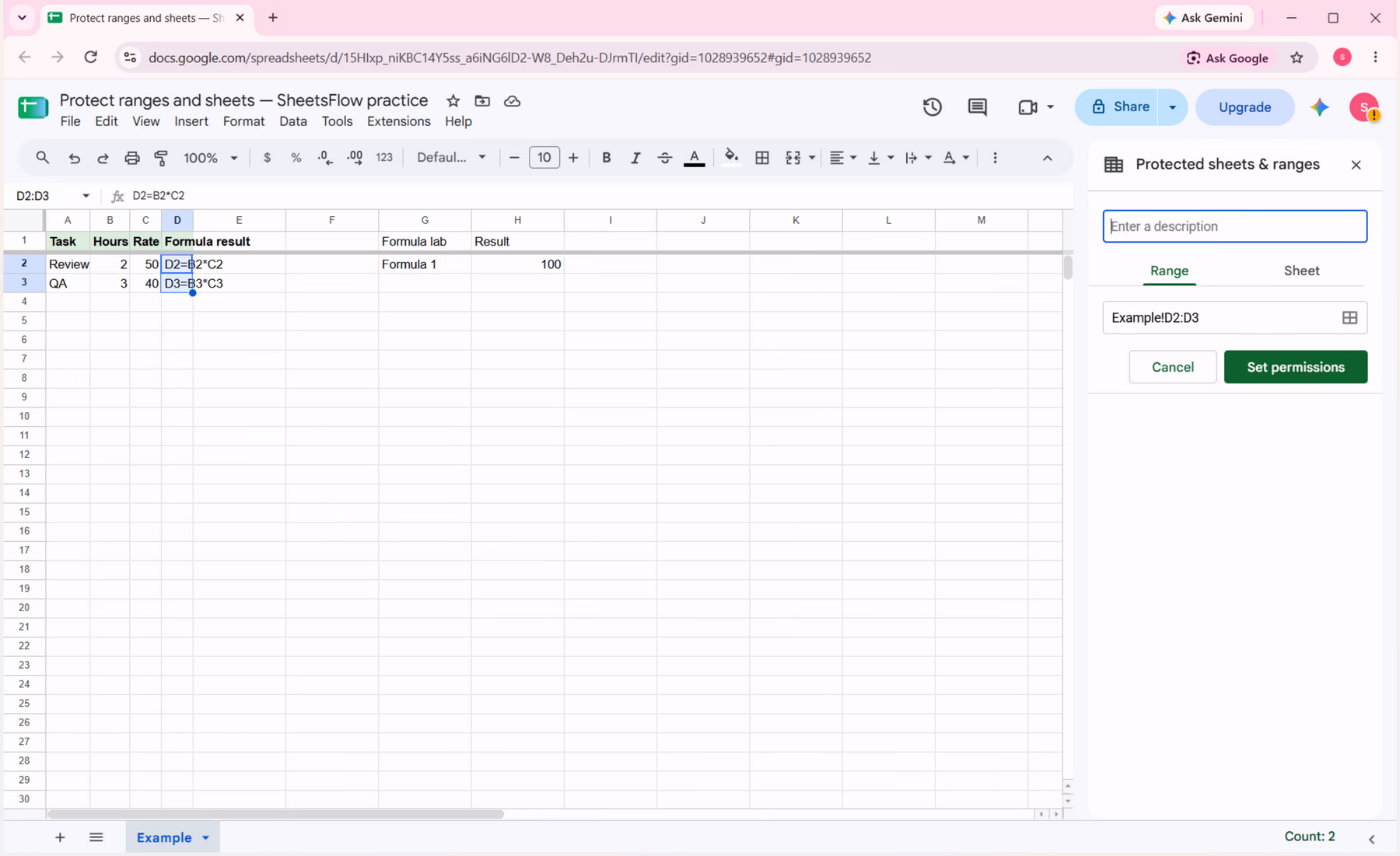Open merge cells dropdown arrow
The image size is (1400, 856).
812,158
